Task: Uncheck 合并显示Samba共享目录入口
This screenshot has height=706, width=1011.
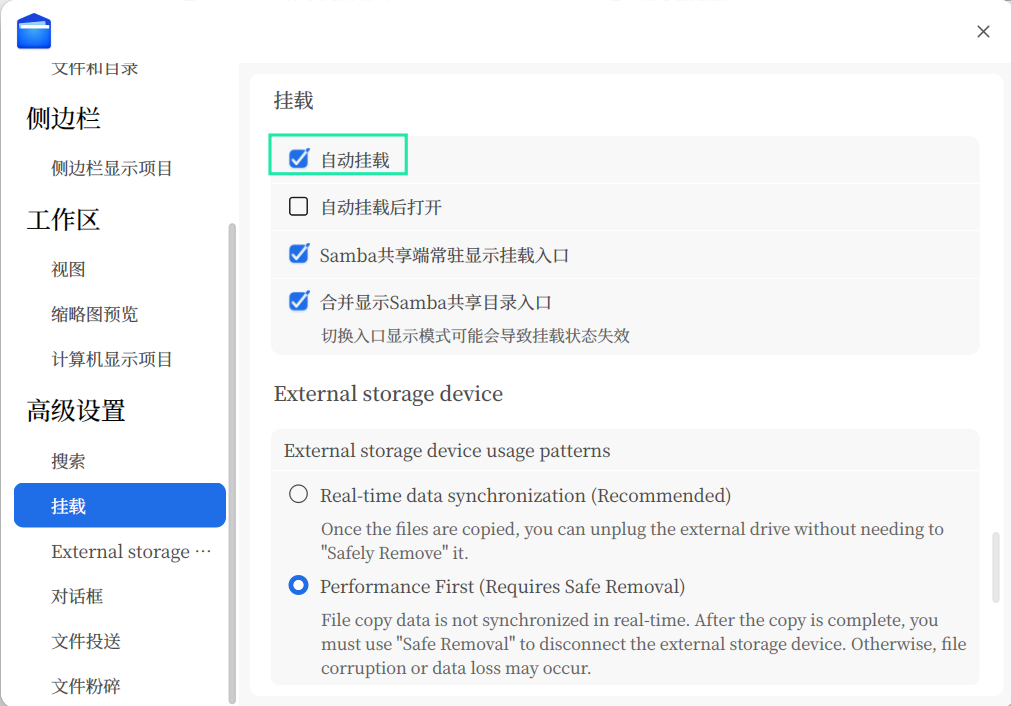Action: coord(298,301)
